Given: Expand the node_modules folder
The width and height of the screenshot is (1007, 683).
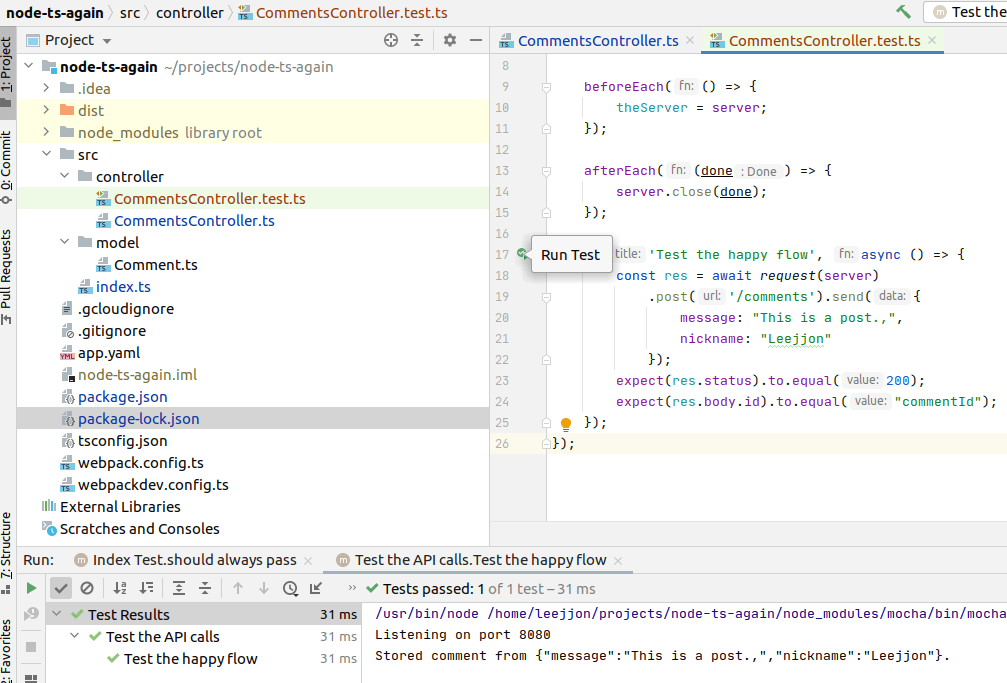Looking at the screenshot, I should [46, 132].
